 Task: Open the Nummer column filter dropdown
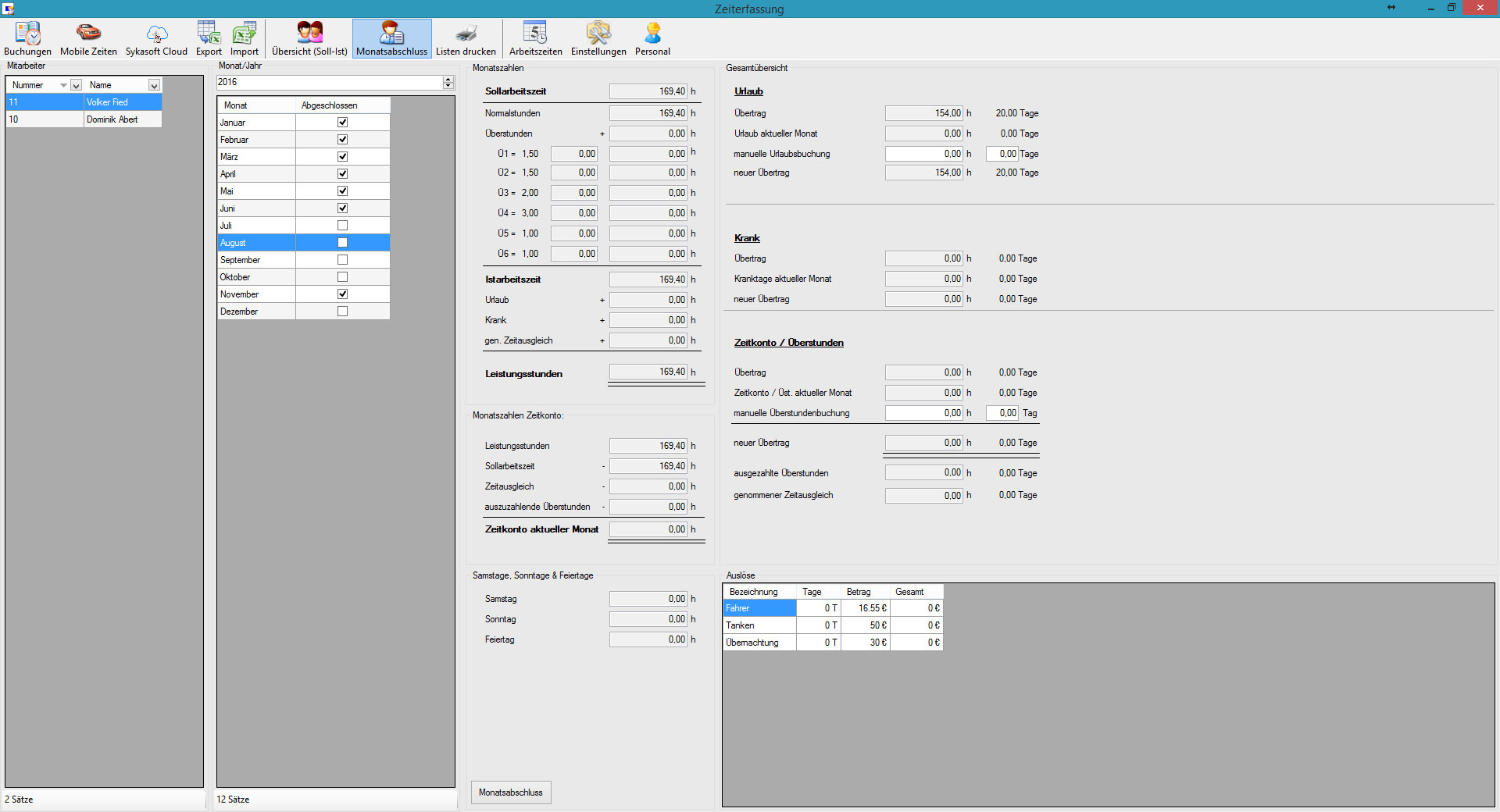point(76,85)
